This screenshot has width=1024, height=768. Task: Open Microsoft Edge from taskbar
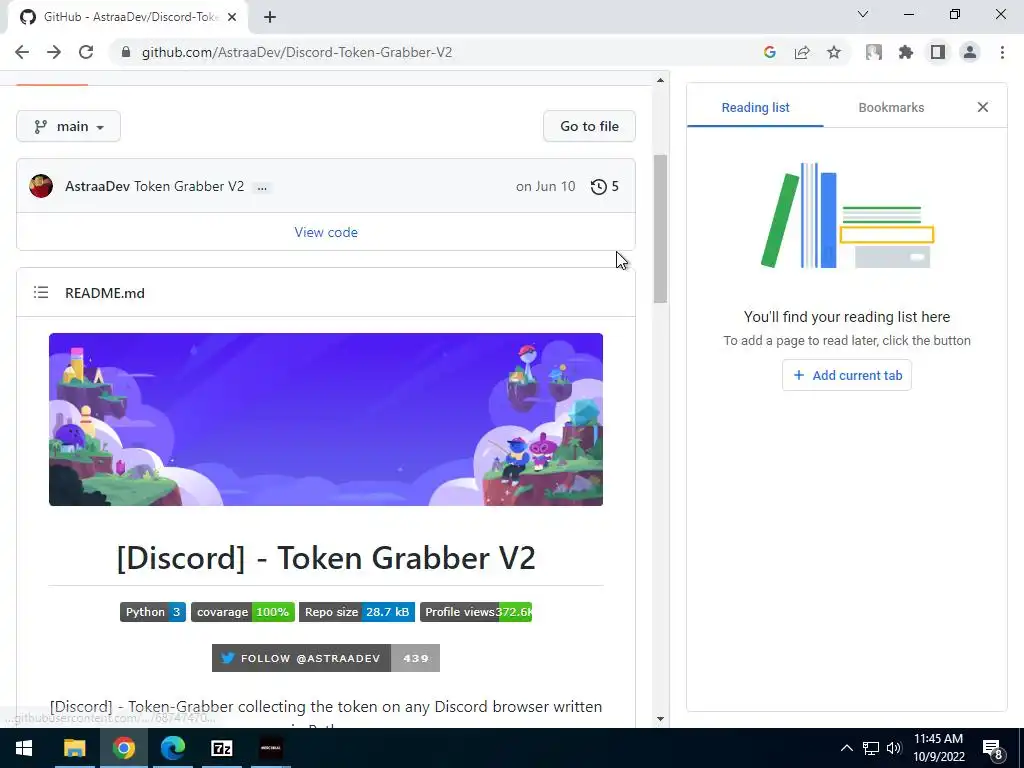tap(173, 748)
